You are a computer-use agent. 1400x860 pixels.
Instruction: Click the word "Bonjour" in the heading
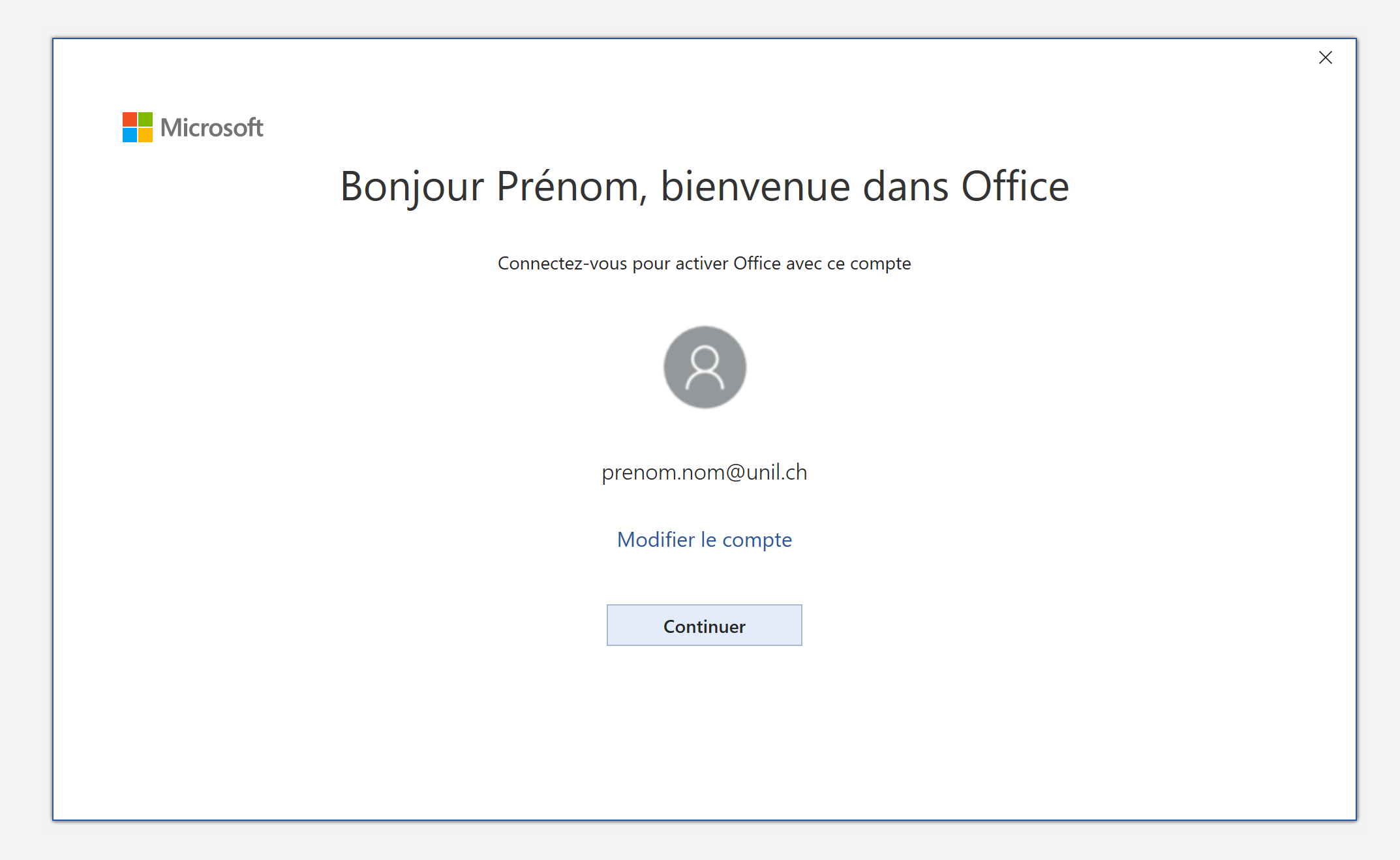412,187
